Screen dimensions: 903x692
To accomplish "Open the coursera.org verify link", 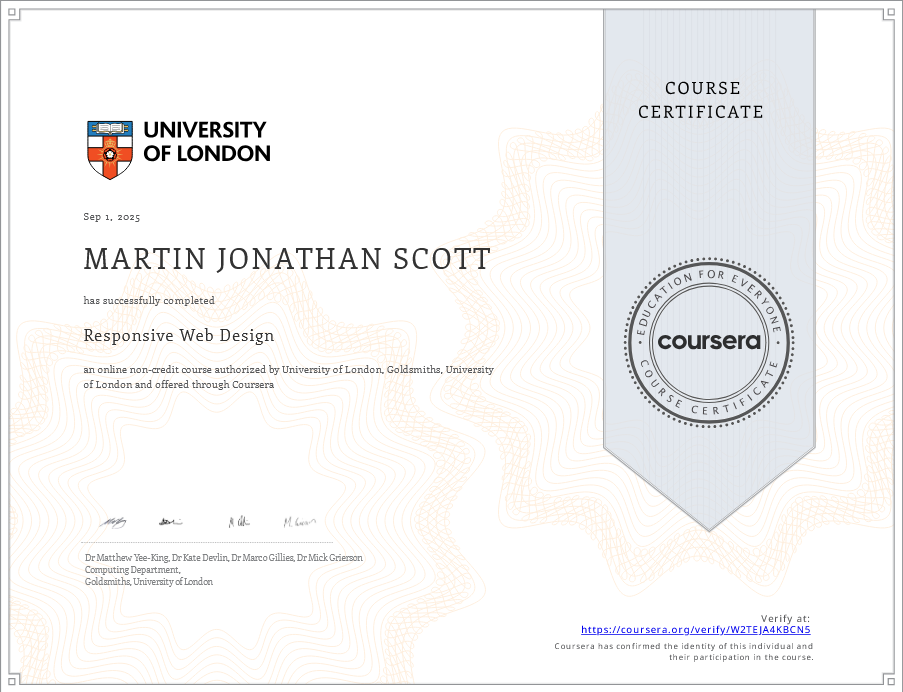I will coord(696,630).
